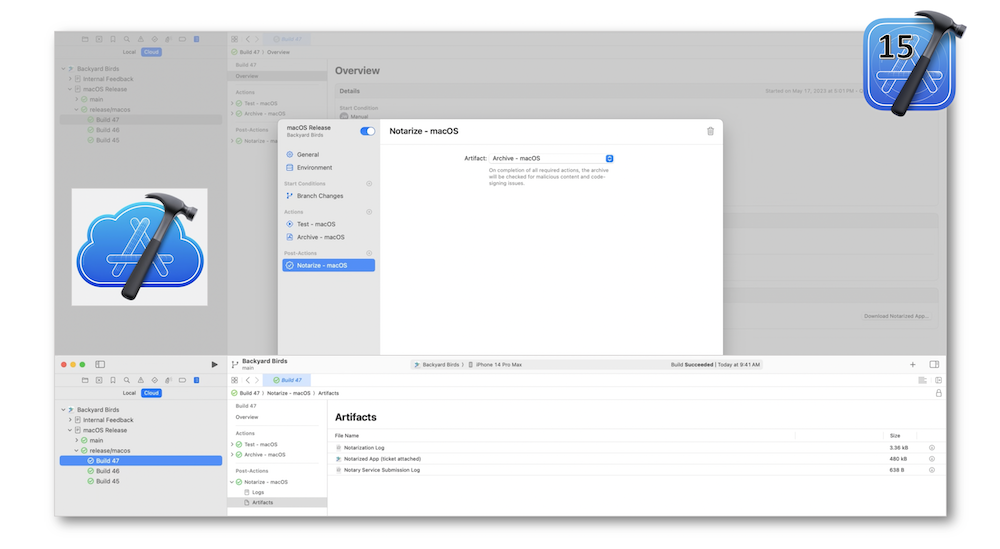Screen dimensions: 1000x549
Task: Click Notarize - macOS breadcrumb in lower window
Action: pyautogui.click(x=288, y=393)
